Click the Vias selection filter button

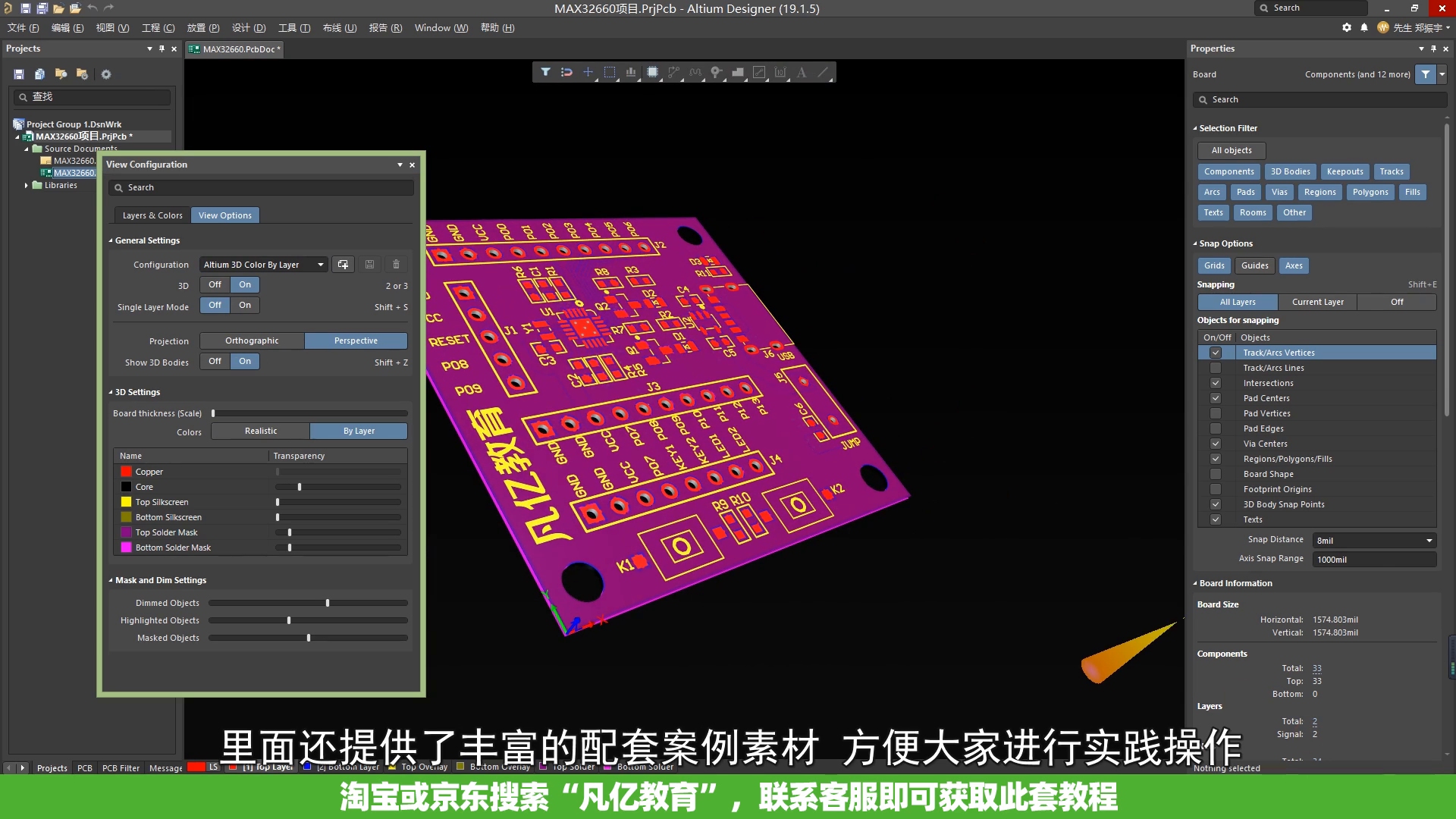tap(1279, 192)
